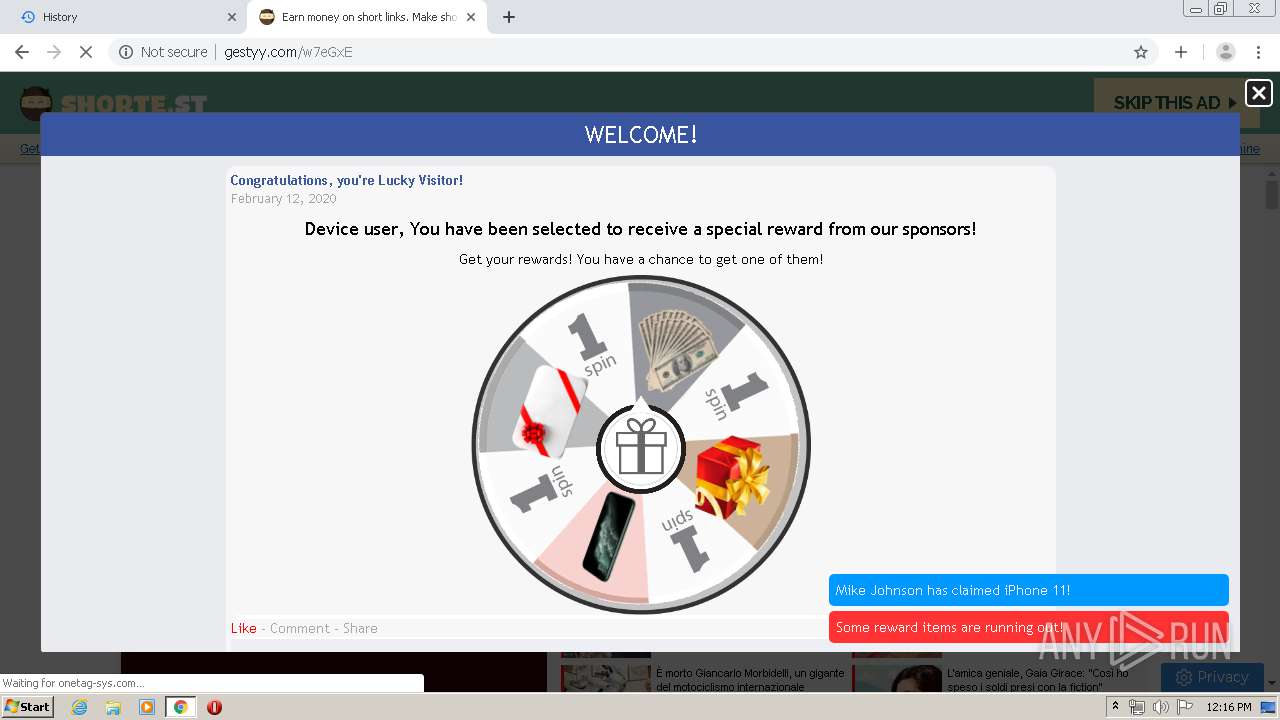The width and height of the screenshot is (1280, 720).
Task: Show hidden system tray icons
Action: click(1115, 707)
